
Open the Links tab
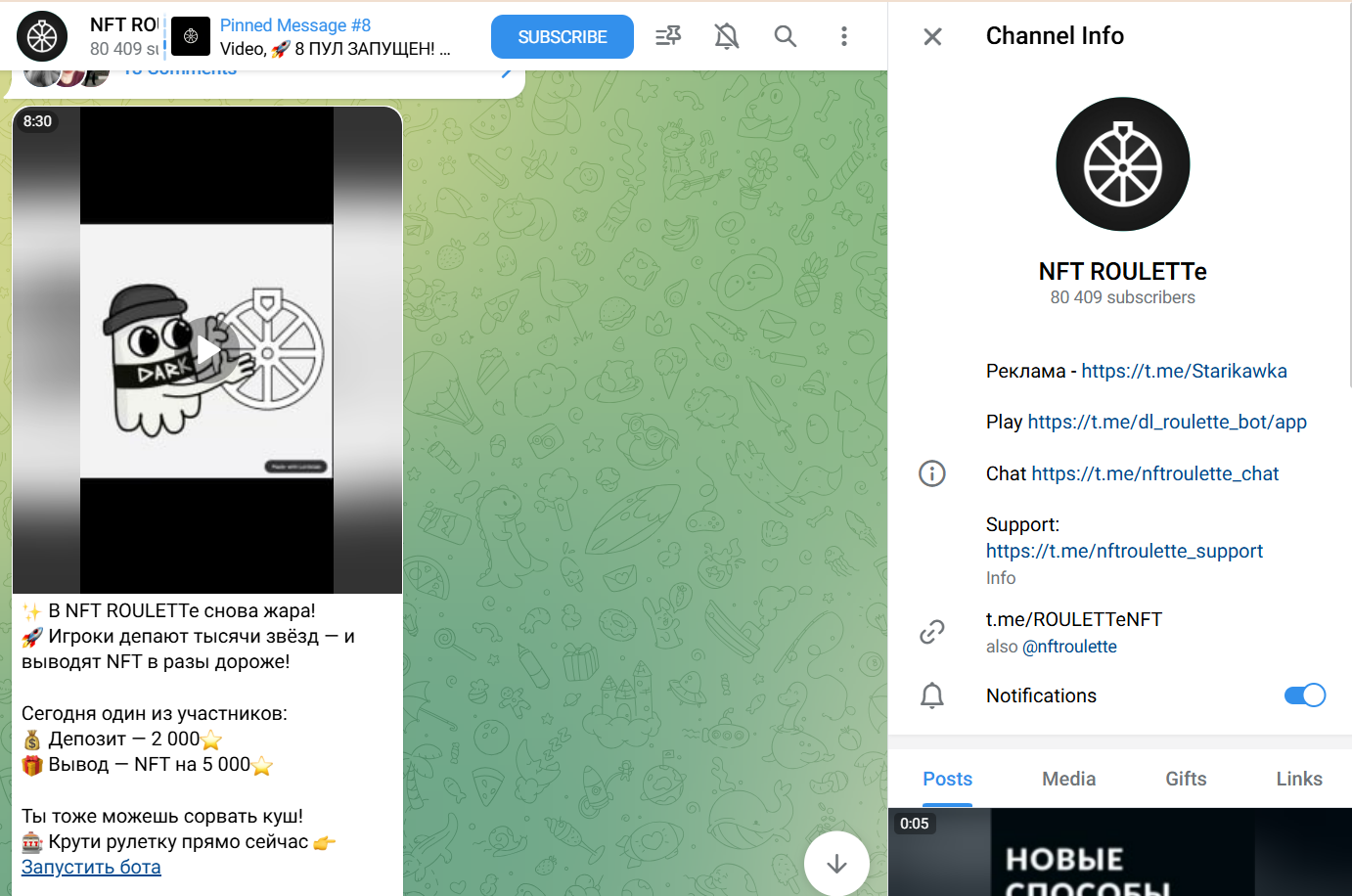1298,779
